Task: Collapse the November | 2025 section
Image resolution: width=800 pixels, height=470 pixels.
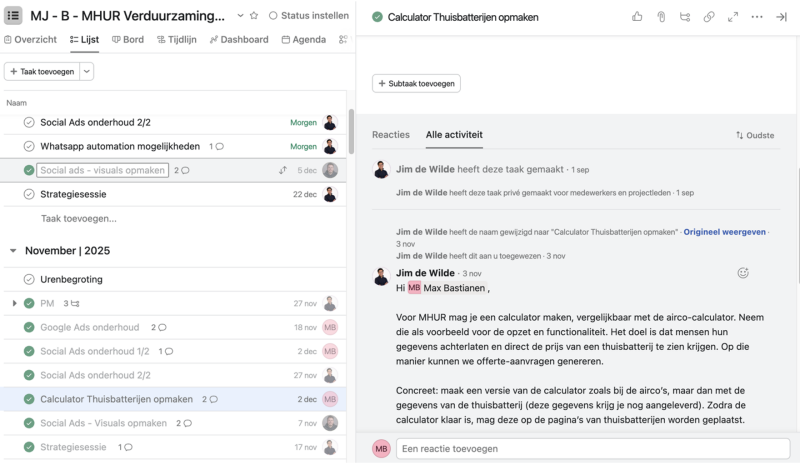Action: tap(13, 251)
